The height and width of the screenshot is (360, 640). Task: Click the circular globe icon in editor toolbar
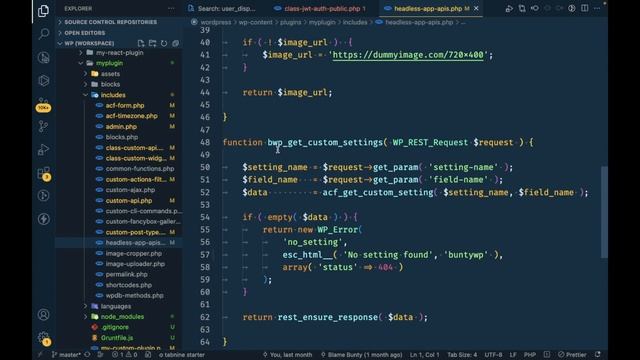coord(571,9)
